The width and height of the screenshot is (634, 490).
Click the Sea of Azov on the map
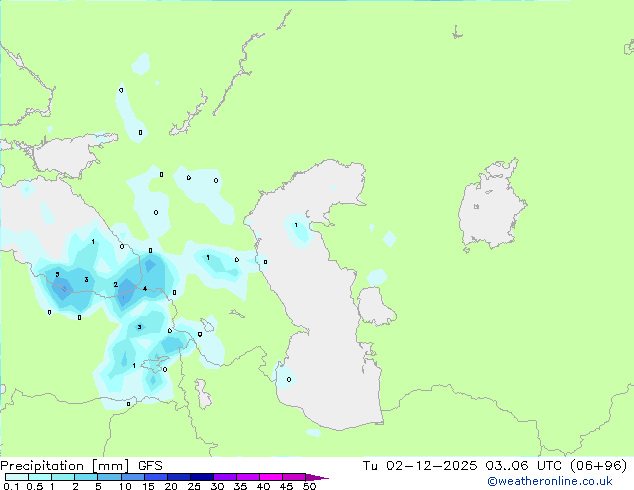[x=67, y=156]
